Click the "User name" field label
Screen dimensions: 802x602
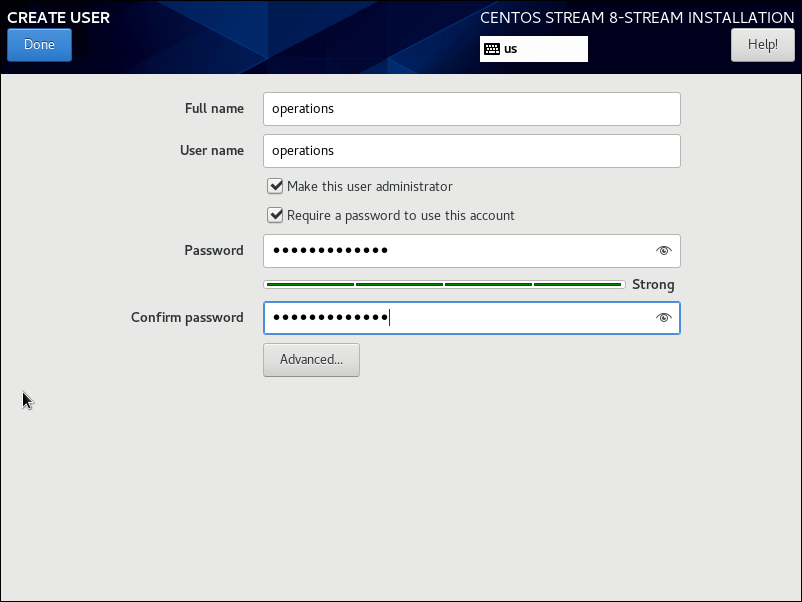[211, 151]
